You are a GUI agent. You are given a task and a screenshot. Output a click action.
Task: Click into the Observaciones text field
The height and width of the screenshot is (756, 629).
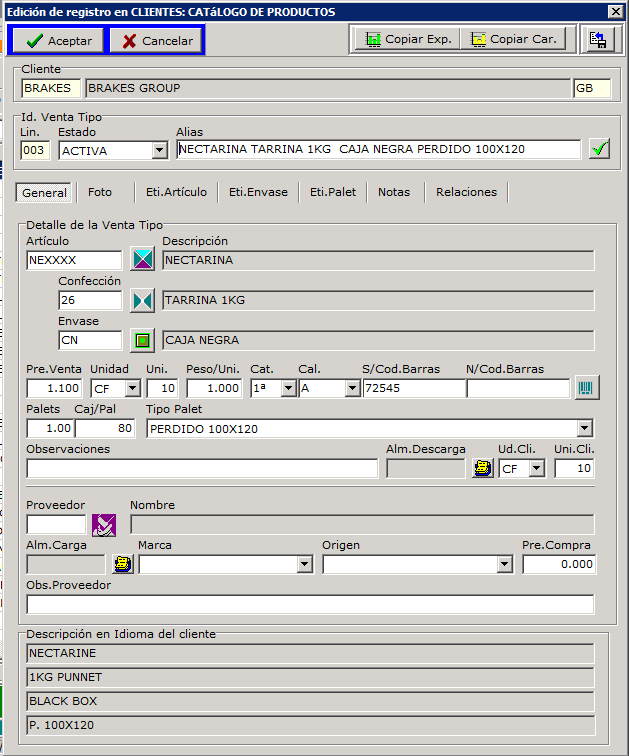(x=202, y=468)
